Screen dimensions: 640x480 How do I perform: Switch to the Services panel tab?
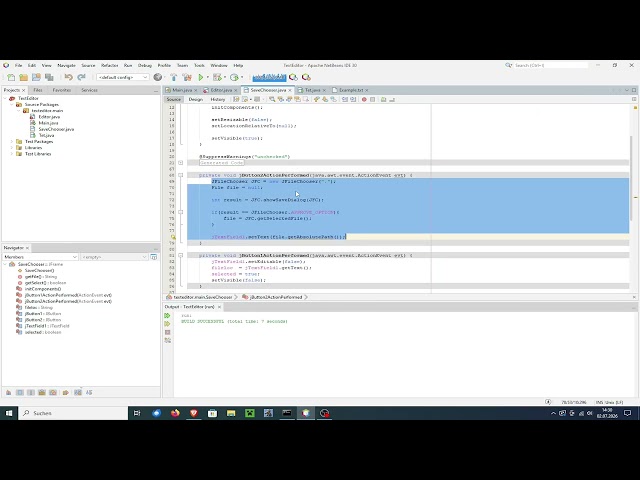(x=89, y=90)
